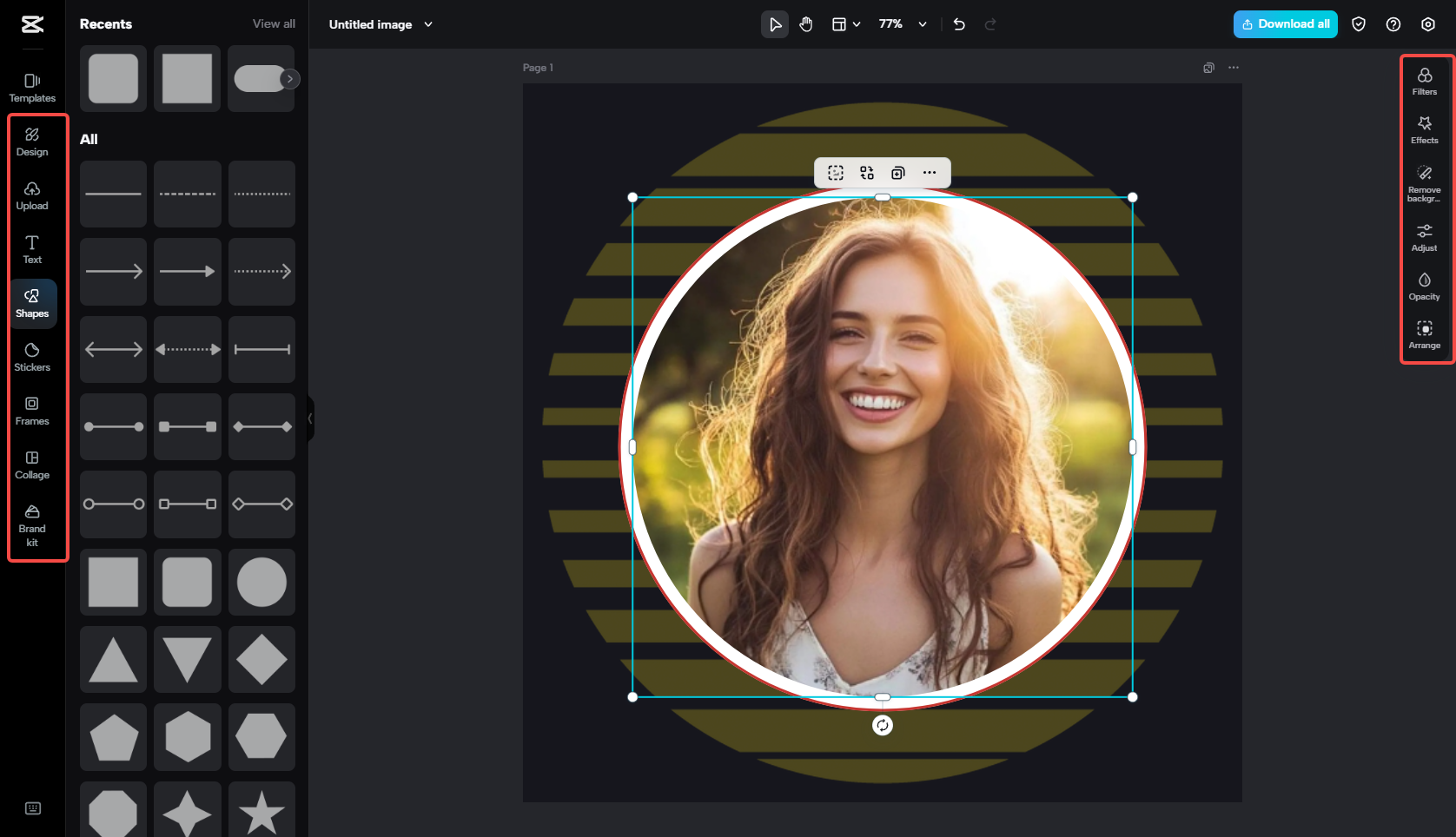Open the zoom level dropdown
The height and width of the screenshot is (837, 1456).
point(902,24)
